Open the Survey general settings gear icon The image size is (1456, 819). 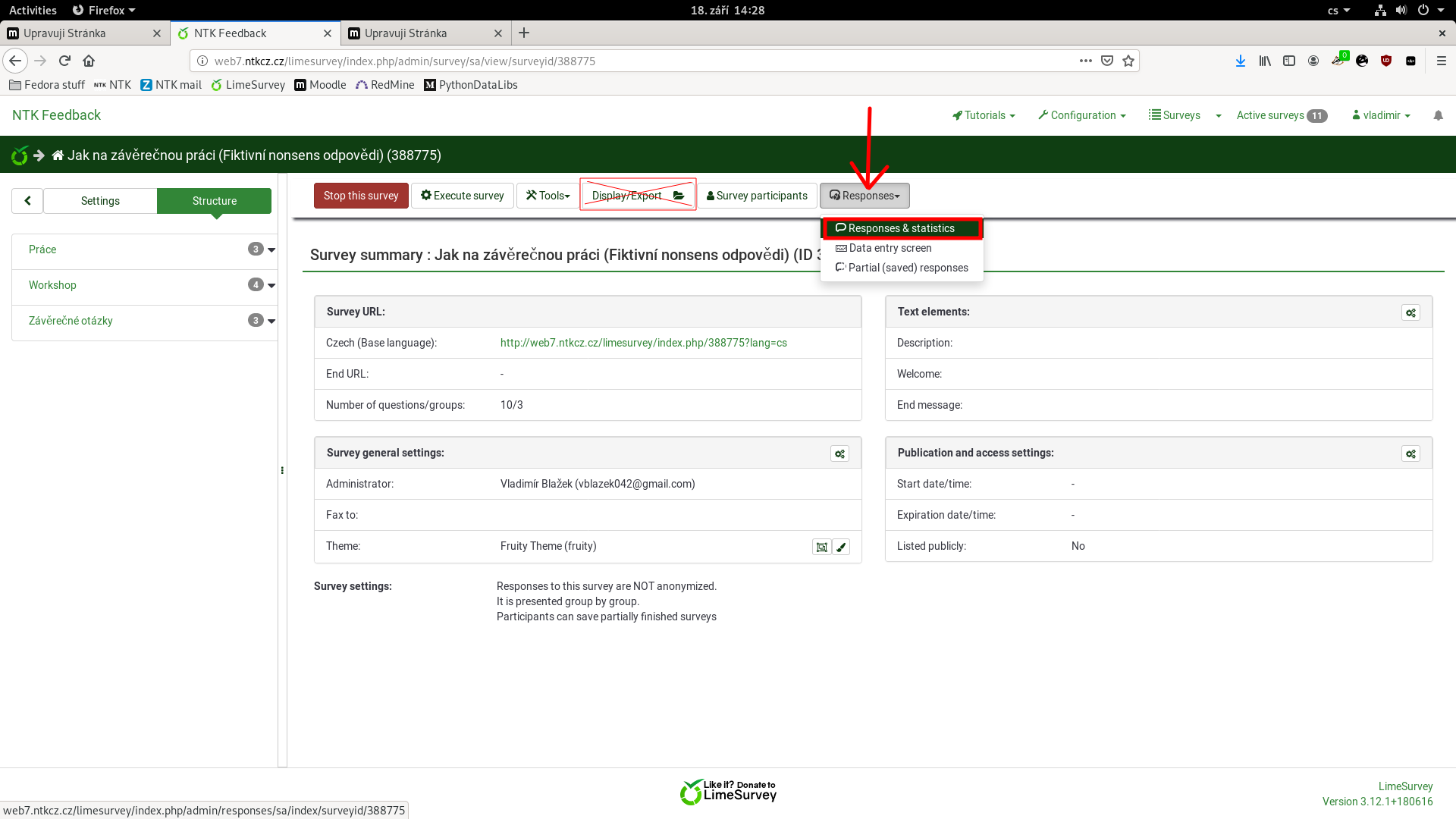[x=839, y=453]
